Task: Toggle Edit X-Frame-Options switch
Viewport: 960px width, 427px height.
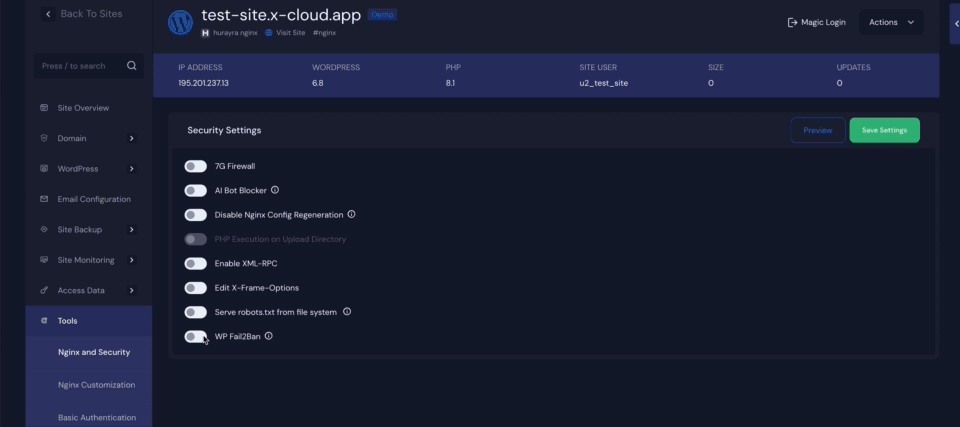Action: pos(196,288)
